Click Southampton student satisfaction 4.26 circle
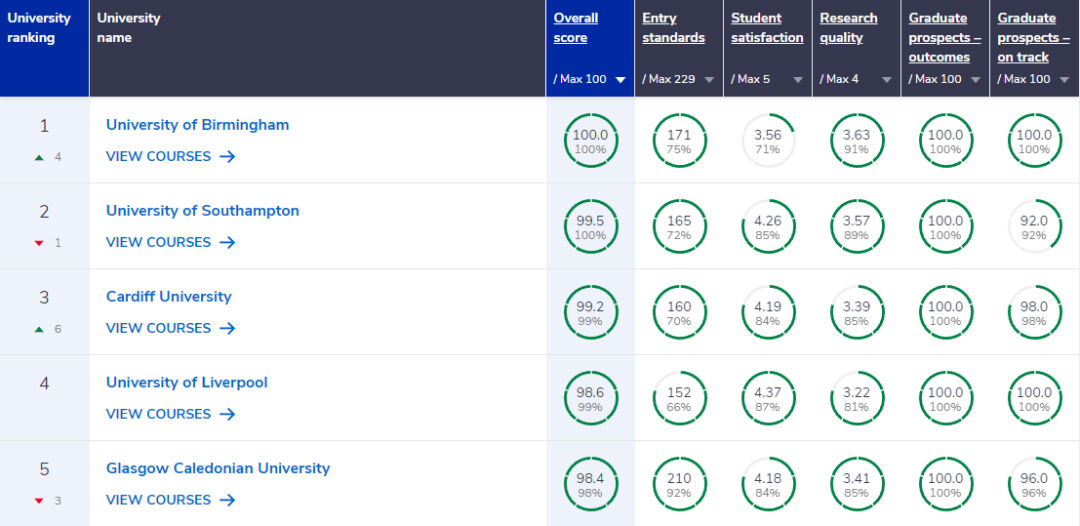 pyautogui.click(x=769, y=227)
